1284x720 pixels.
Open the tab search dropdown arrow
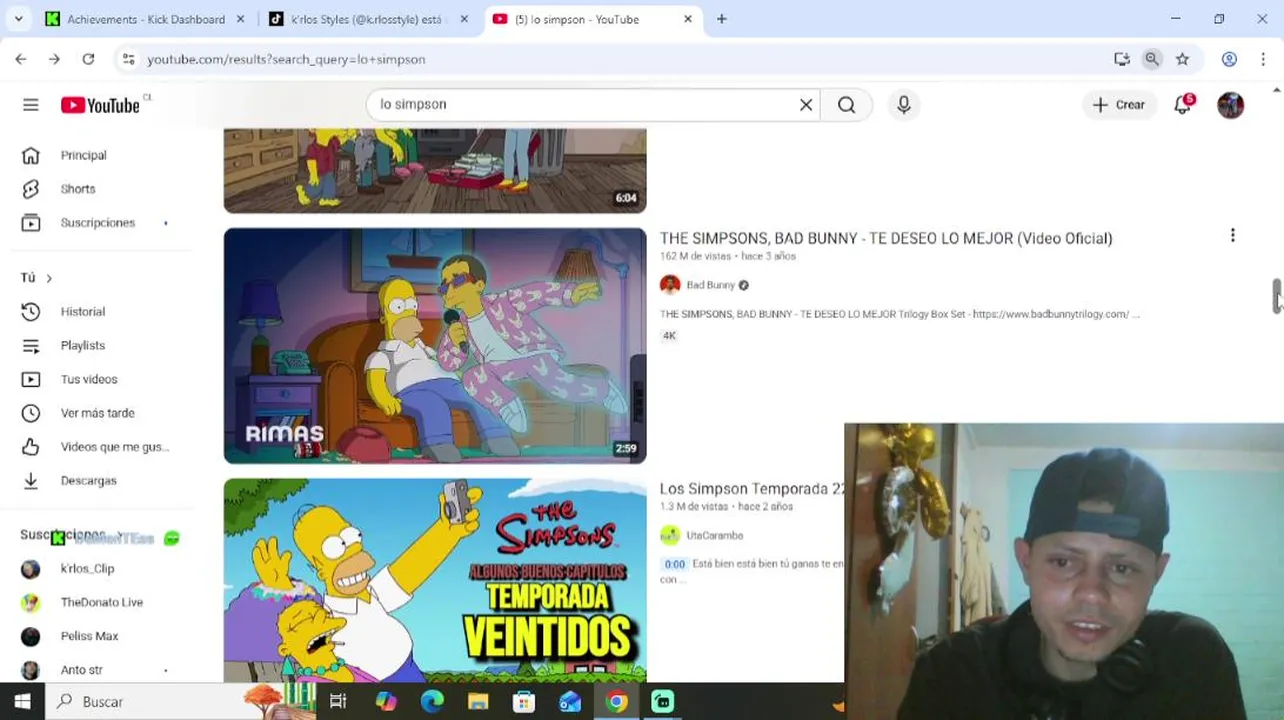point(21,19)
